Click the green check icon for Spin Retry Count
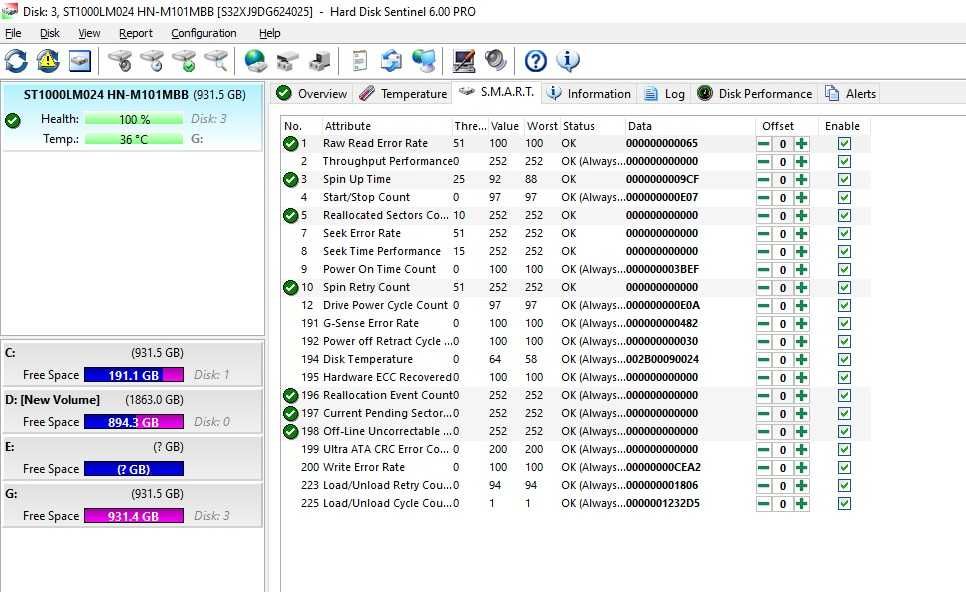The height and width of the screenshot is (592, 966). (291, 288)
